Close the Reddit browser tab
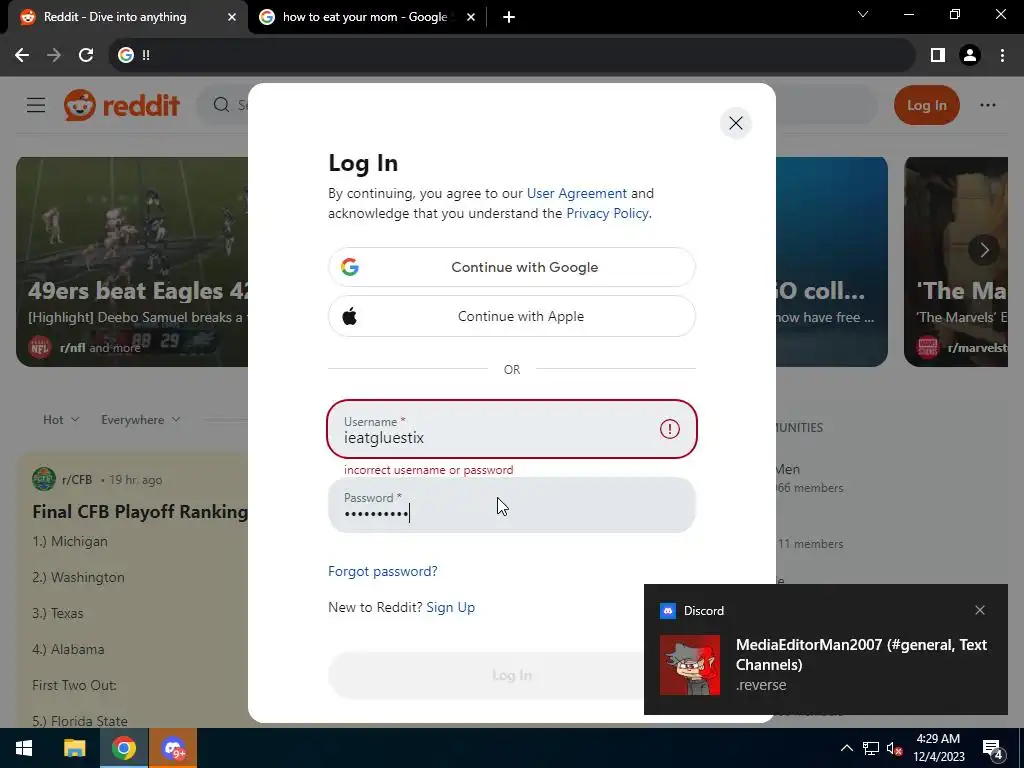The width and height of the screenshot is (1024, 768). click(232, 17)
